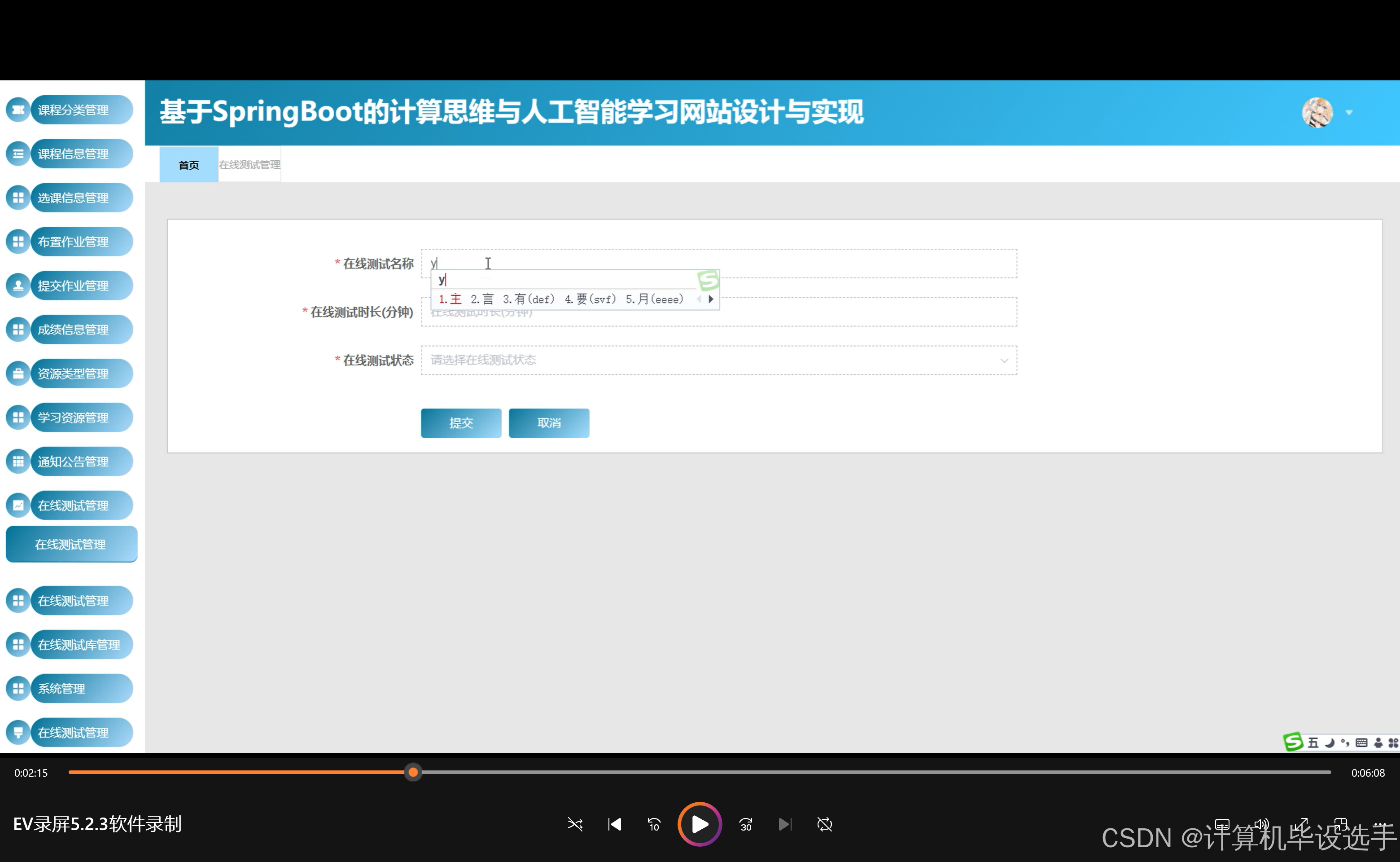Click the 在线测试库管理 sidebar icon
The width and height of the screenshot is (1400, 862).
pyautogui.click(x=18, y=644)
